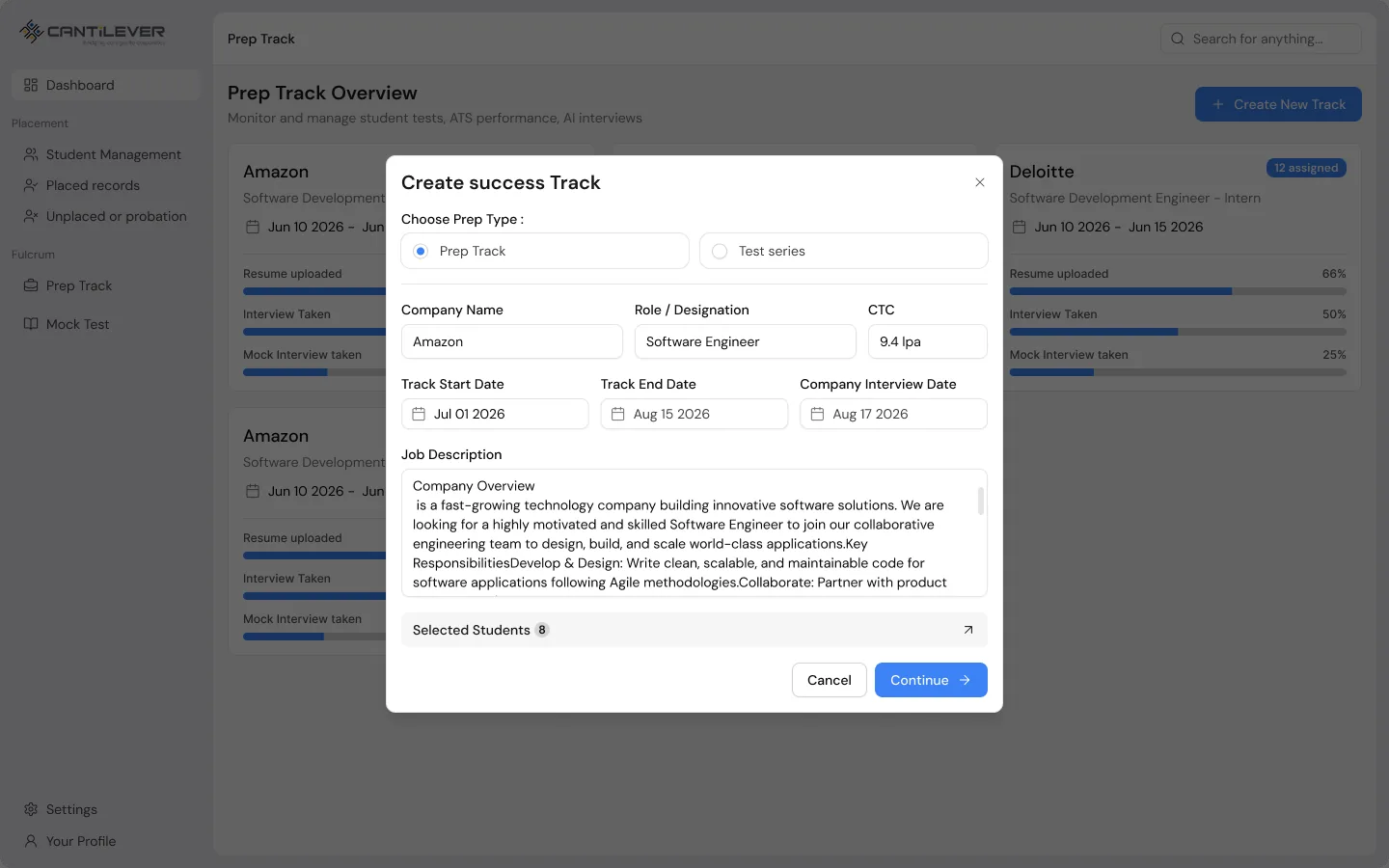Screen dimensions: 1389x868
Task: Click the Unplaced or probation person icon
Action: (31, 216)
